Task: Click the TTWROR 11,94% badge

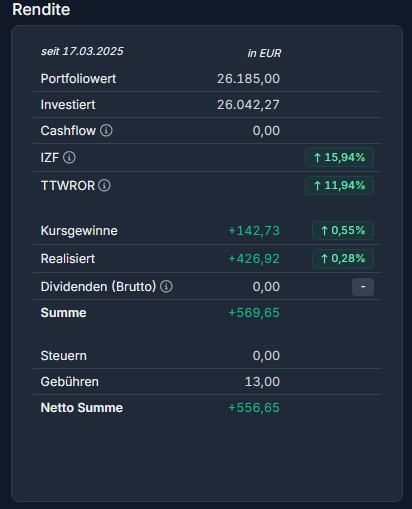Action: (339, 185)
